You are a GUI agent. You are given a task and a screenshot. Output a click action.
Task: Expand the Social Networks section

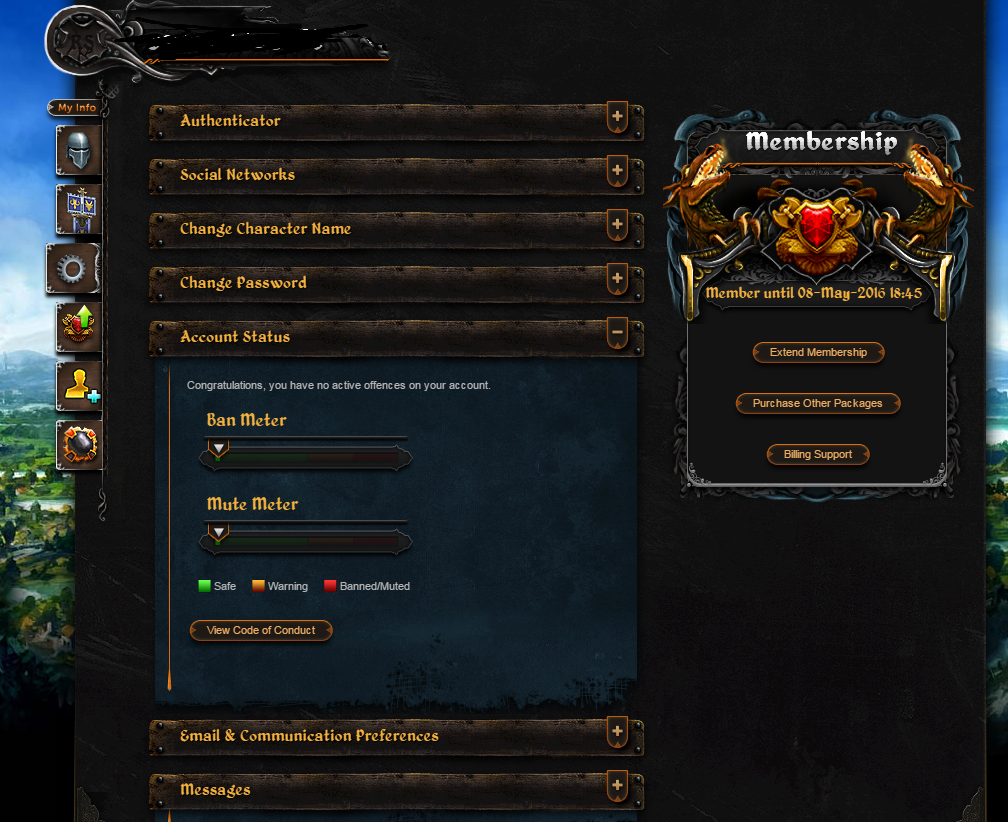(x=617, y=171)
